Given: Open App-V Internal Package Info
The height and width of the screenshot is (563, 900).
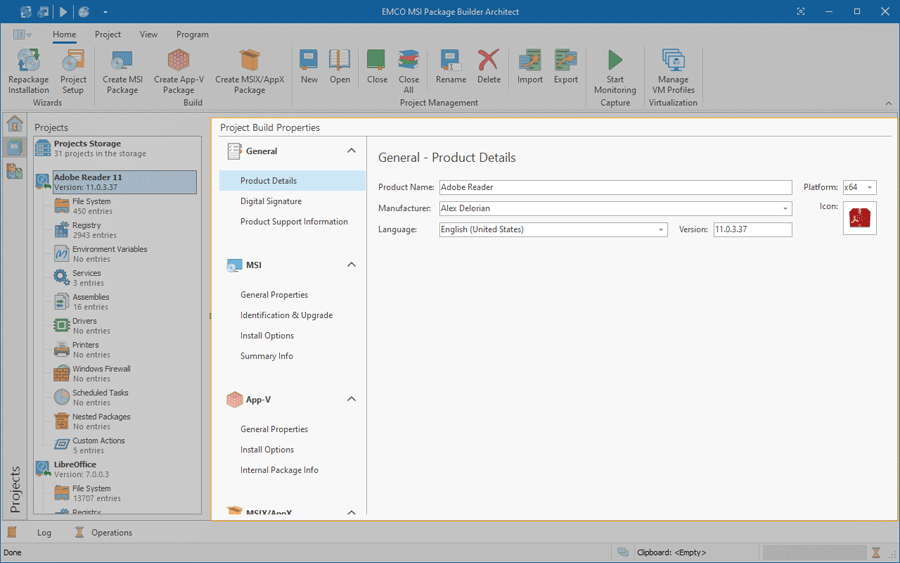Looking at the screenshot, I should pos(279,470).
